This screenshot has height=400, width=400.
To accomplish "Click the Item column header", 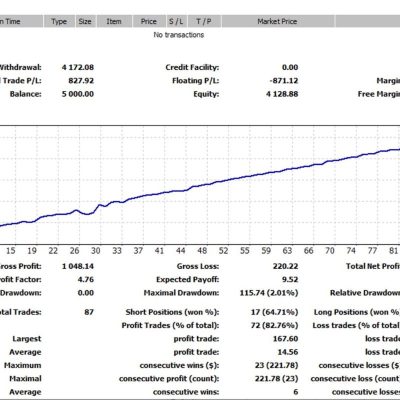I will (x=114, y=22).
